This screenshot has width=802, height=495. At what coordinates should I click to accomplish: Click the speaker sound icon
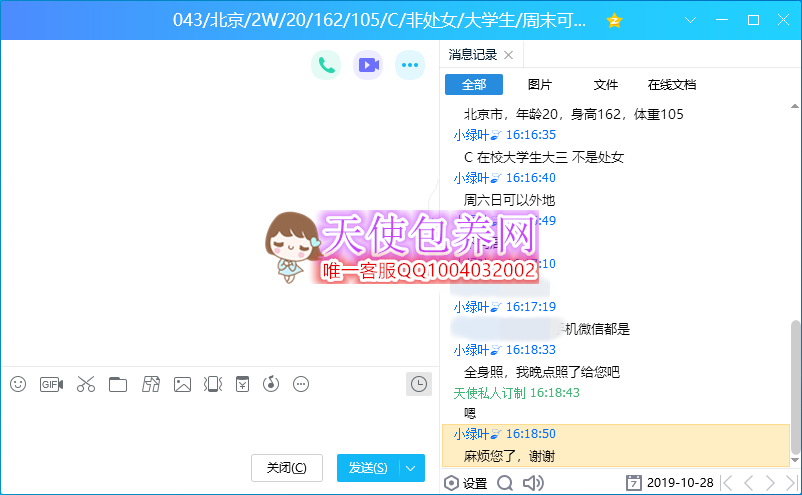[533, 483]
